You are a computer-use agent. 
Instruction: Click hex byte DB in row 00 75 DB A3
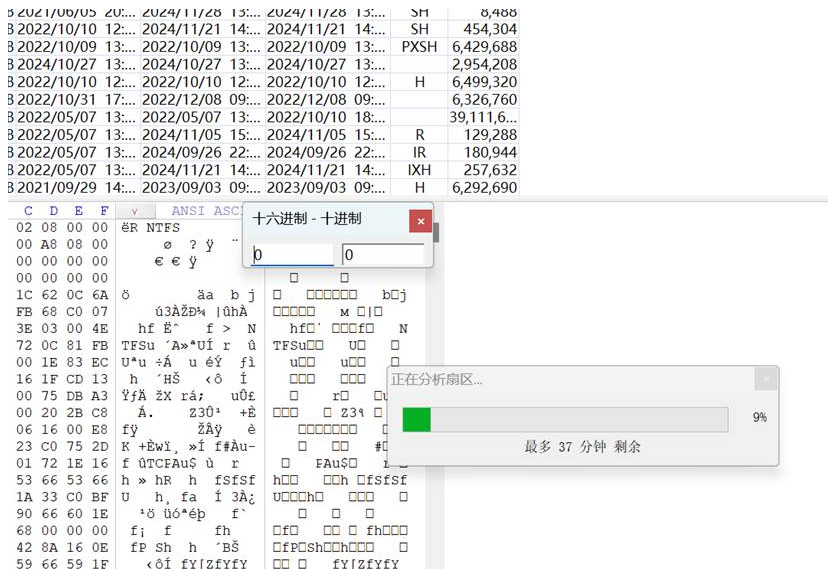[74, 396]
